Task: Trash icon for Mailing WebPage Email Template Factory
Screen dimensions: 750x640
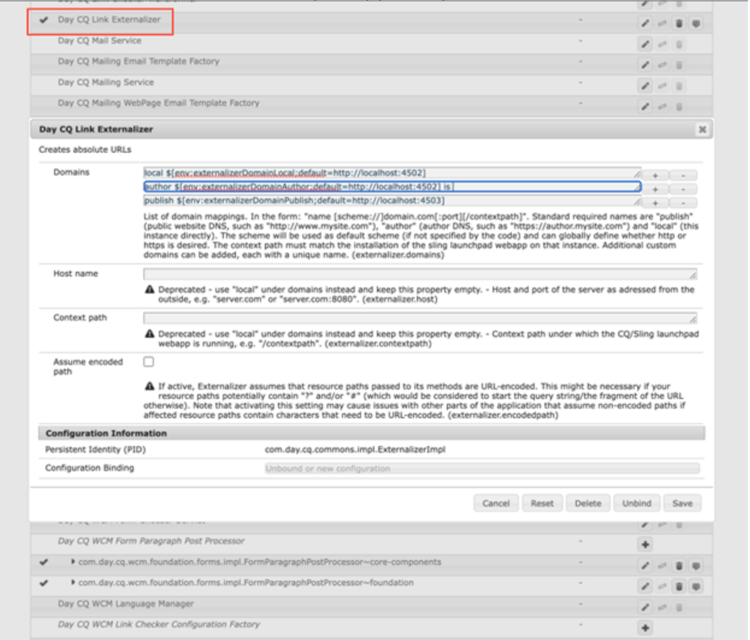Action: 679,106
